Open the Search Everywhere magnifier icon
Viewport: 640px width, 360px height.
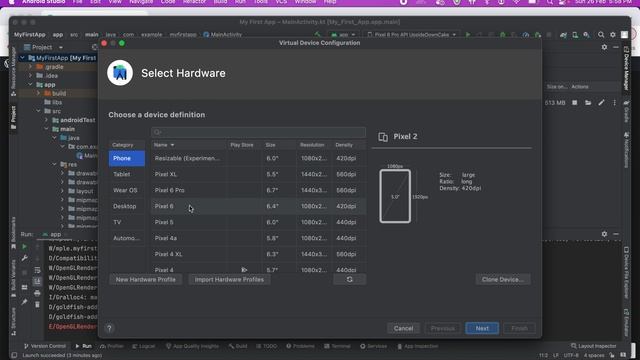point(601,35)
